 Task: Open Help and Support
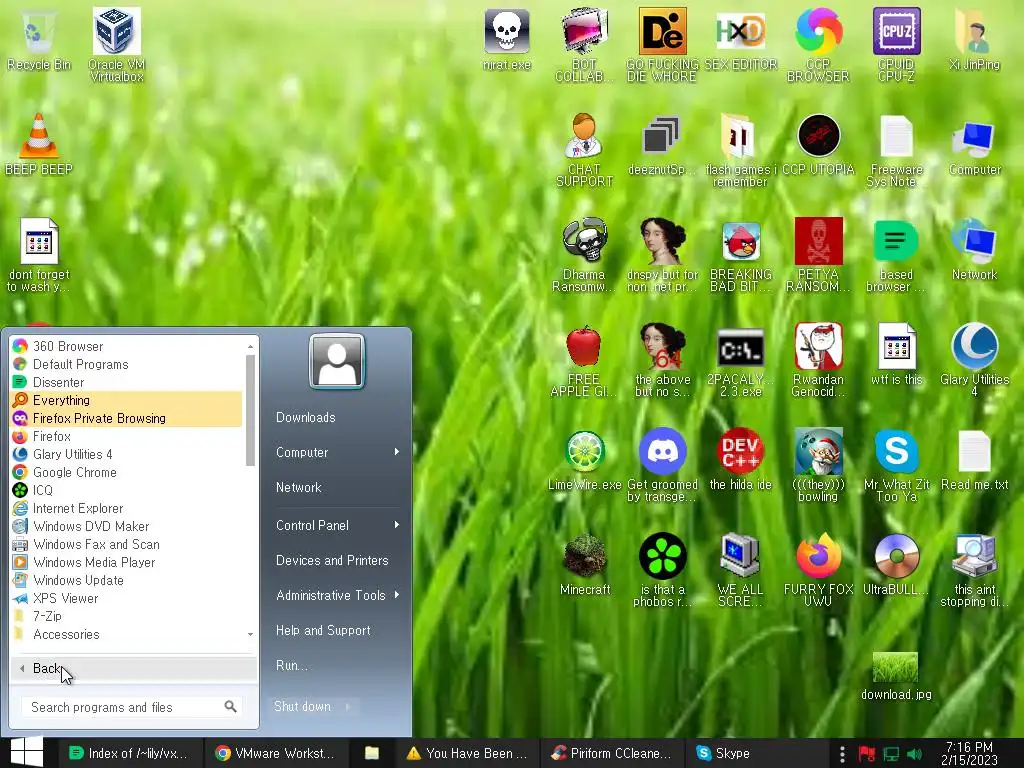click(323, 630)
